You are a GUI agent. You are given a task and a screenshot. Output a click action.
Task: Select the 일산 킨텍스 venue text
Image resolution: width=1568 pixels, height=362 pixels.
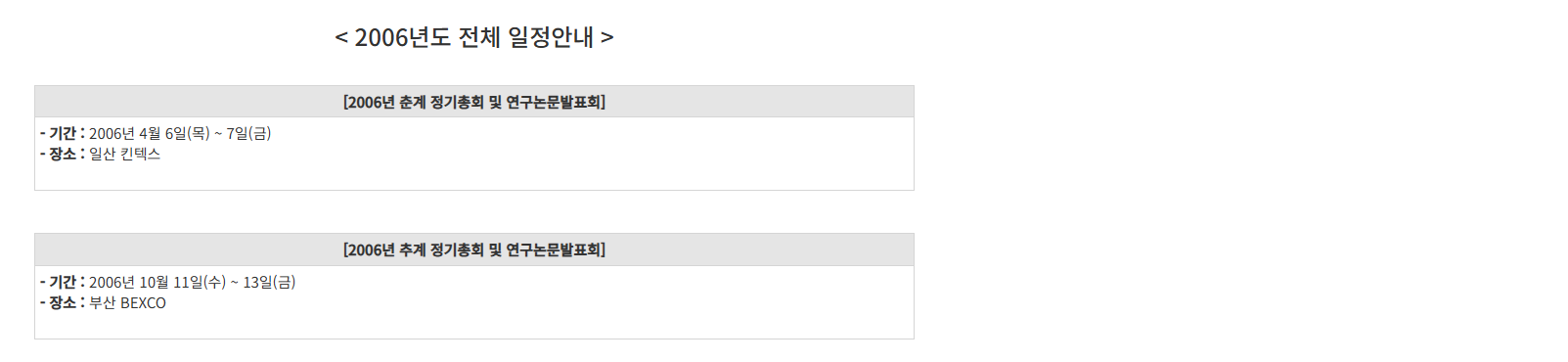tap(124, 154)
